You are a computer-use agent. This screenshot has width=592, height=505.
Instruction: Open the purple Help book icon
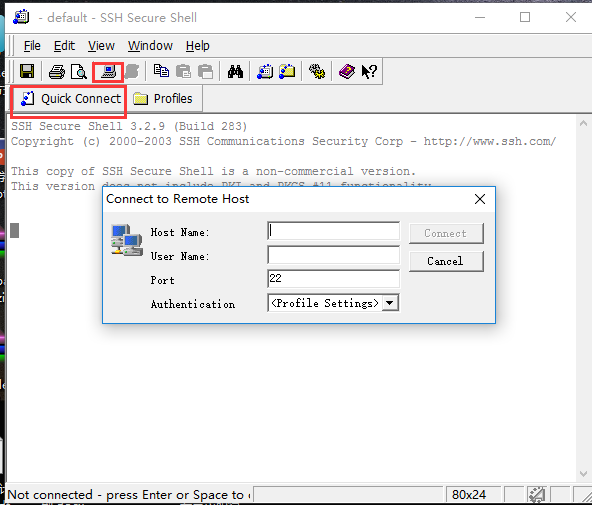click(347, 71)
